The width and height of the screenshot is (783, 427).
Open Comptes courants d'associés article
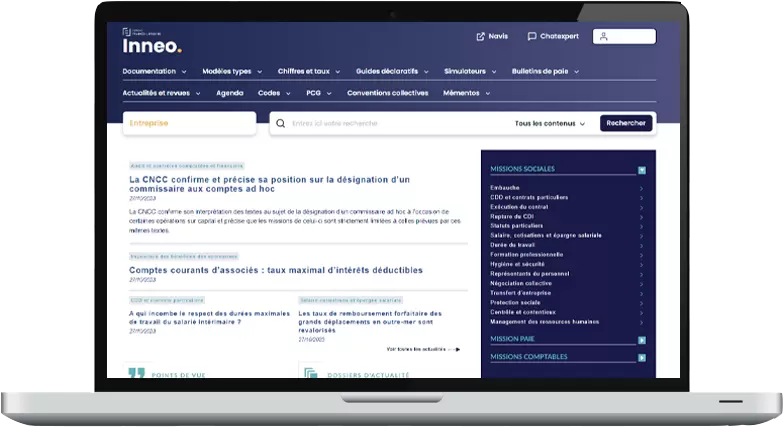coord(276,270)
